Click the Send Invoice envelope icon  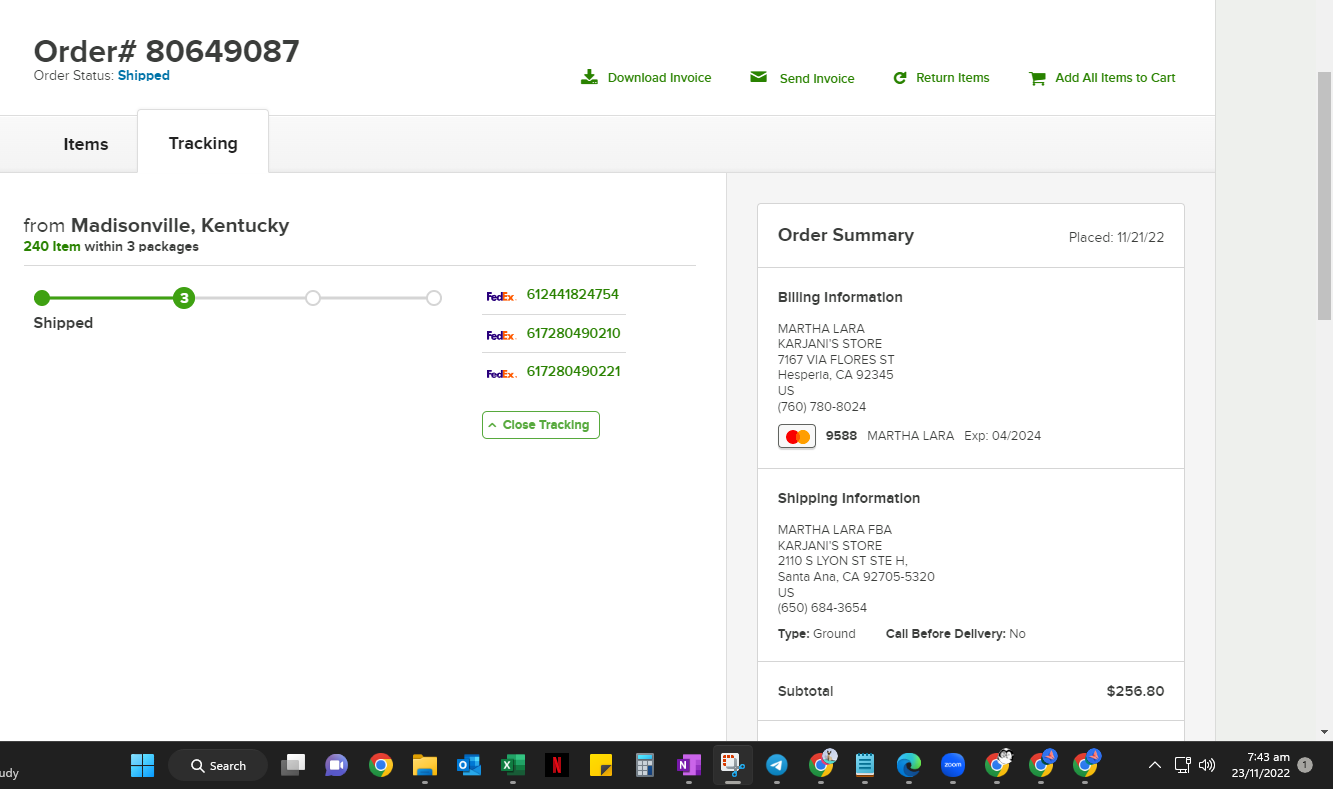pos(758,77)
